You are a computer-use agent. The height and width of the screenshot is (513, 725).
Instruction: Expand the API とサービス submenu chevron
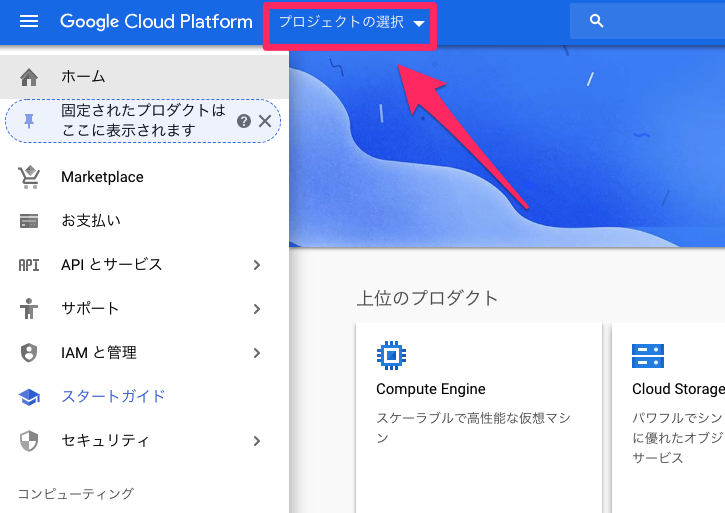coord(257,265)
